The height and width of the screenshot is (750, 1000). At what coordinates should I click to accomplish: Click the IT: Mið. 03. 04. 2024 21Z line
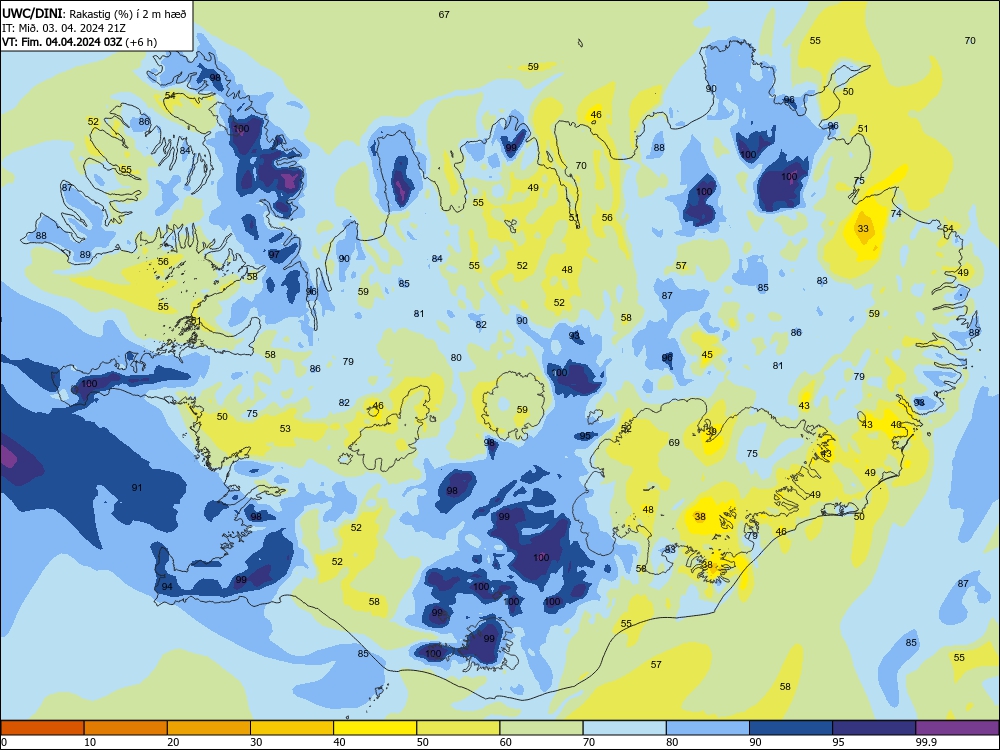(x=64, y=28)
